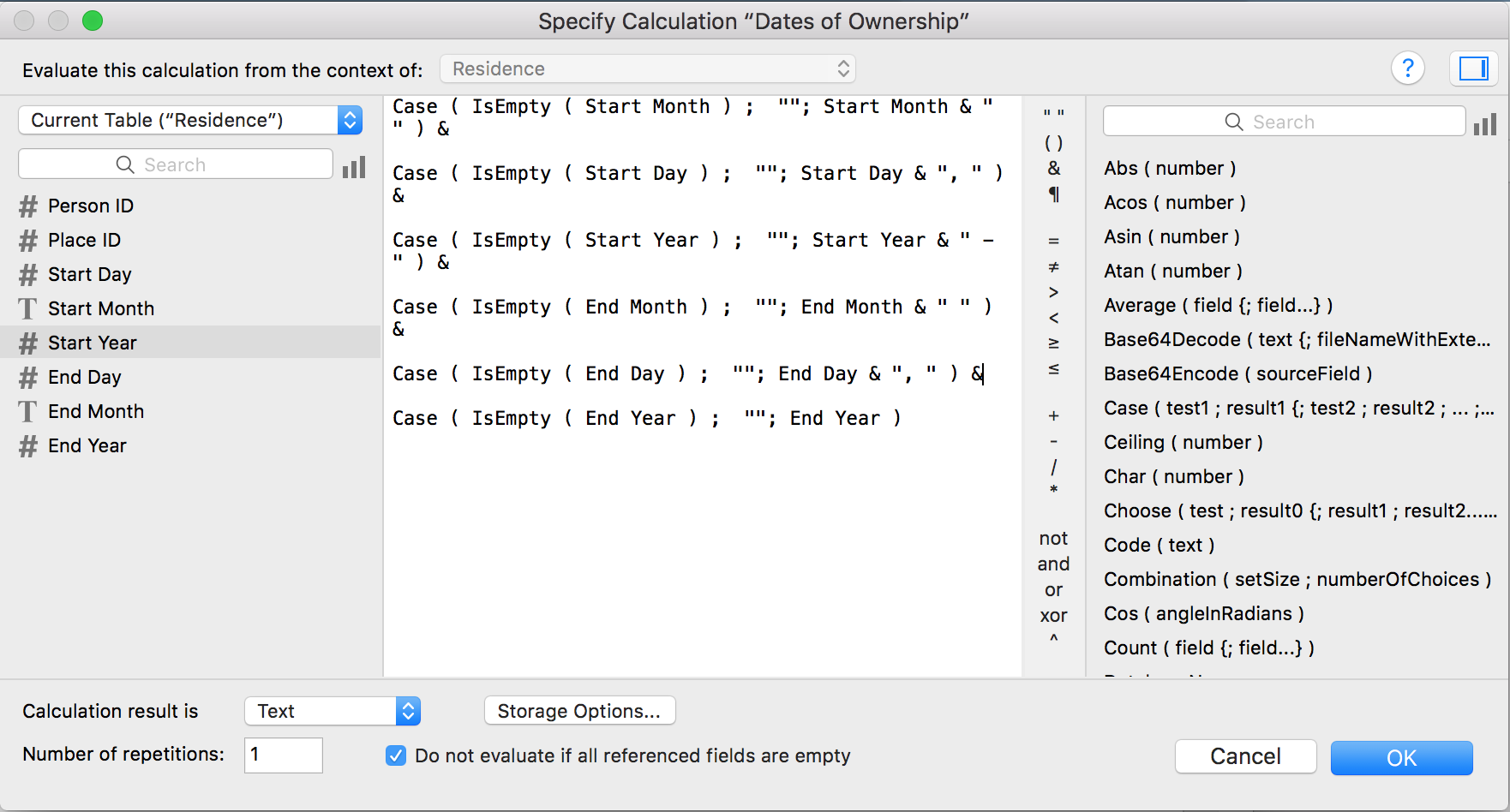Select the End Day field

[190, 377]
